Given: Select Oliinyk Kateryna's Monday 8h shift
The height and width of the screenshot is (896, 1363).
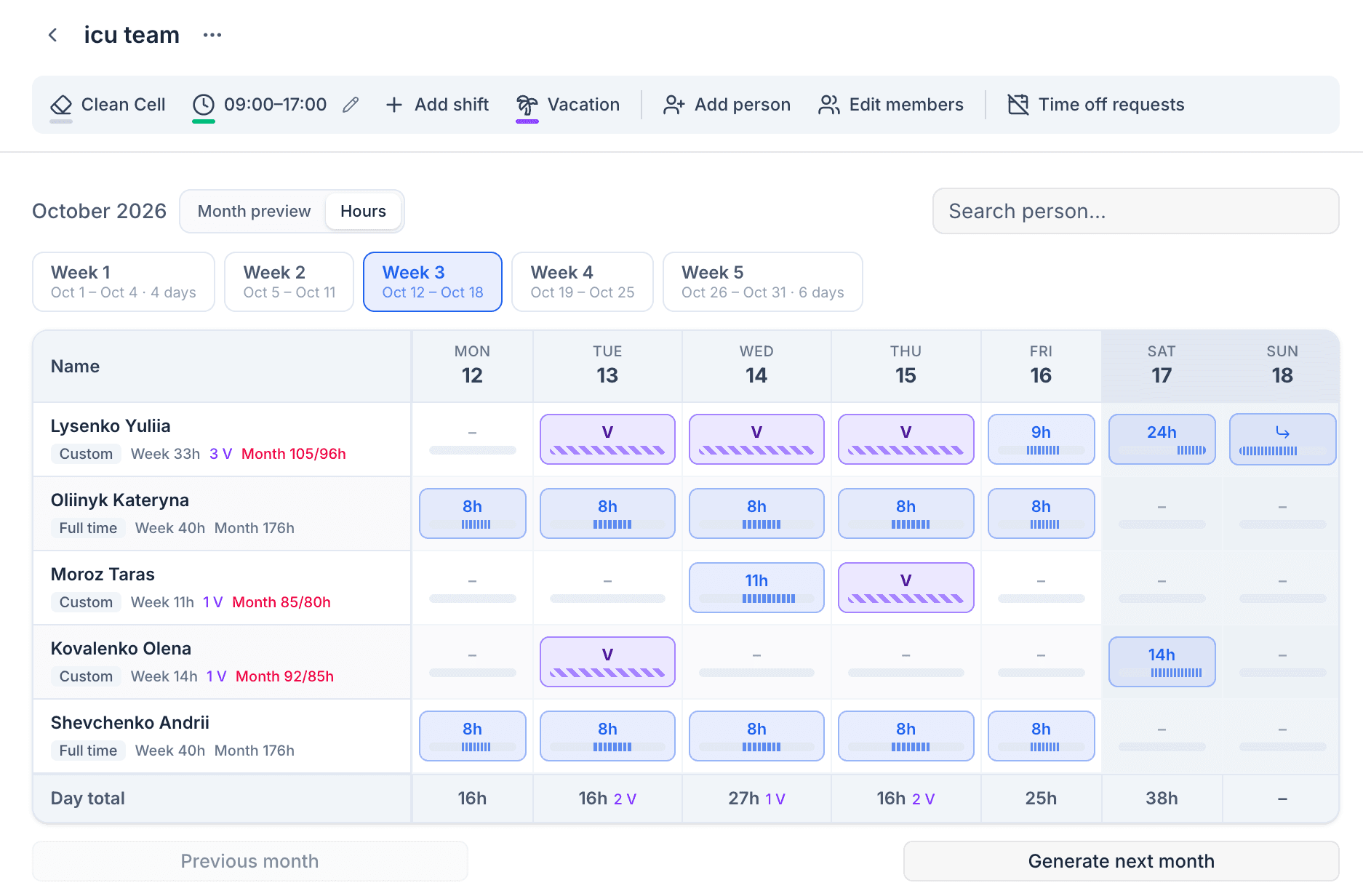Looking at the screenshot, I should pos(473,513).
